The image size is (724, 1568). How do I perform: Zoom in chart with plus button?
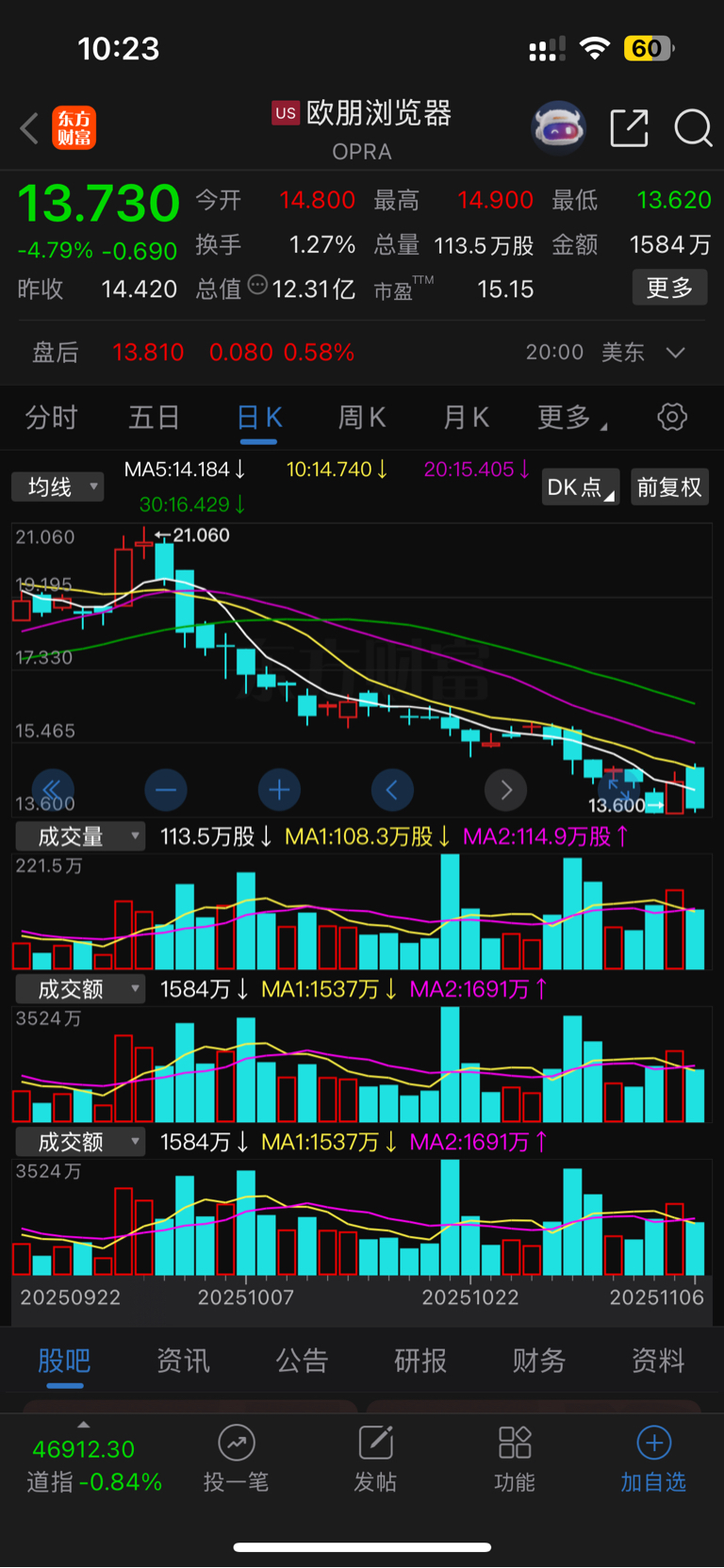point(279,789)
